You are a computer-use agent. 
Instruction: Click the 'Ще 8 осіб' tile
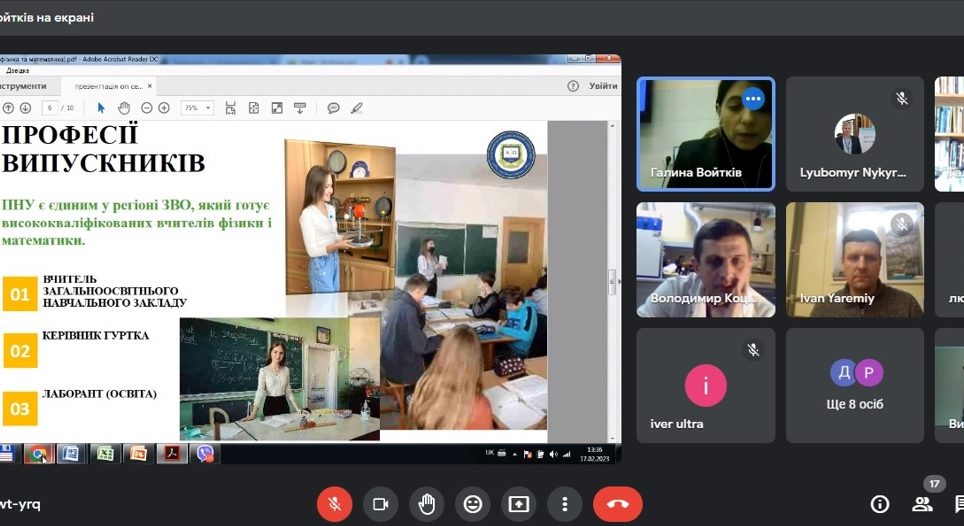(x=854, y=385)
